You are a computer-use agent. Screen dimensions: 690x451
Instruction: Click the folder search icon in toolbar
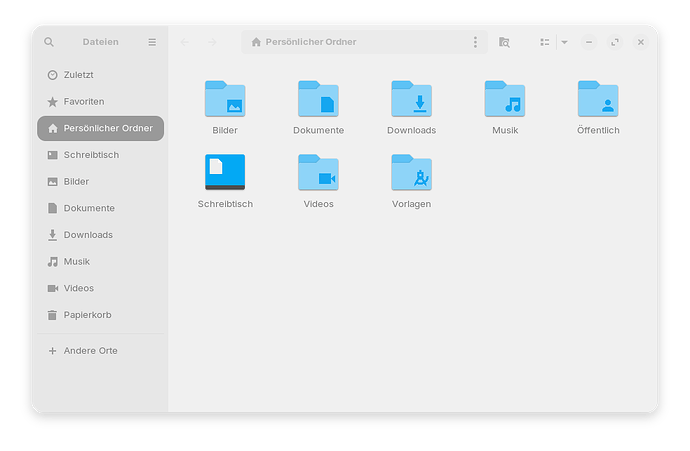[504, 42]
